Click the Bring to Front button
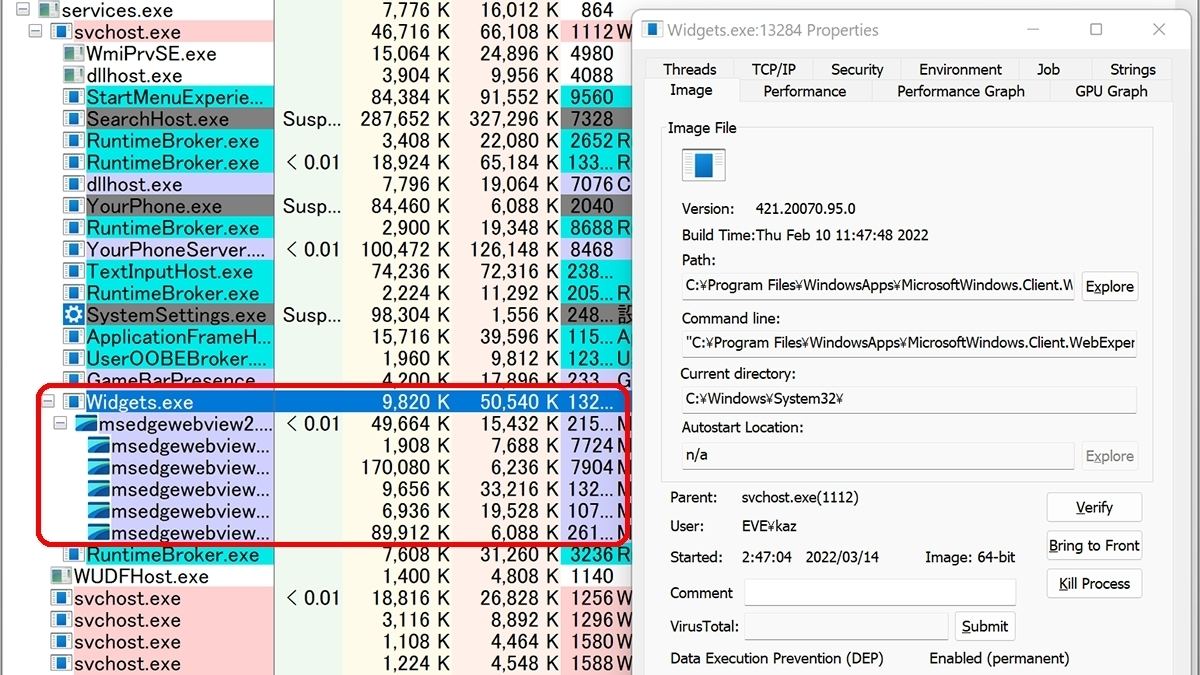 (x=1094, y=545)
